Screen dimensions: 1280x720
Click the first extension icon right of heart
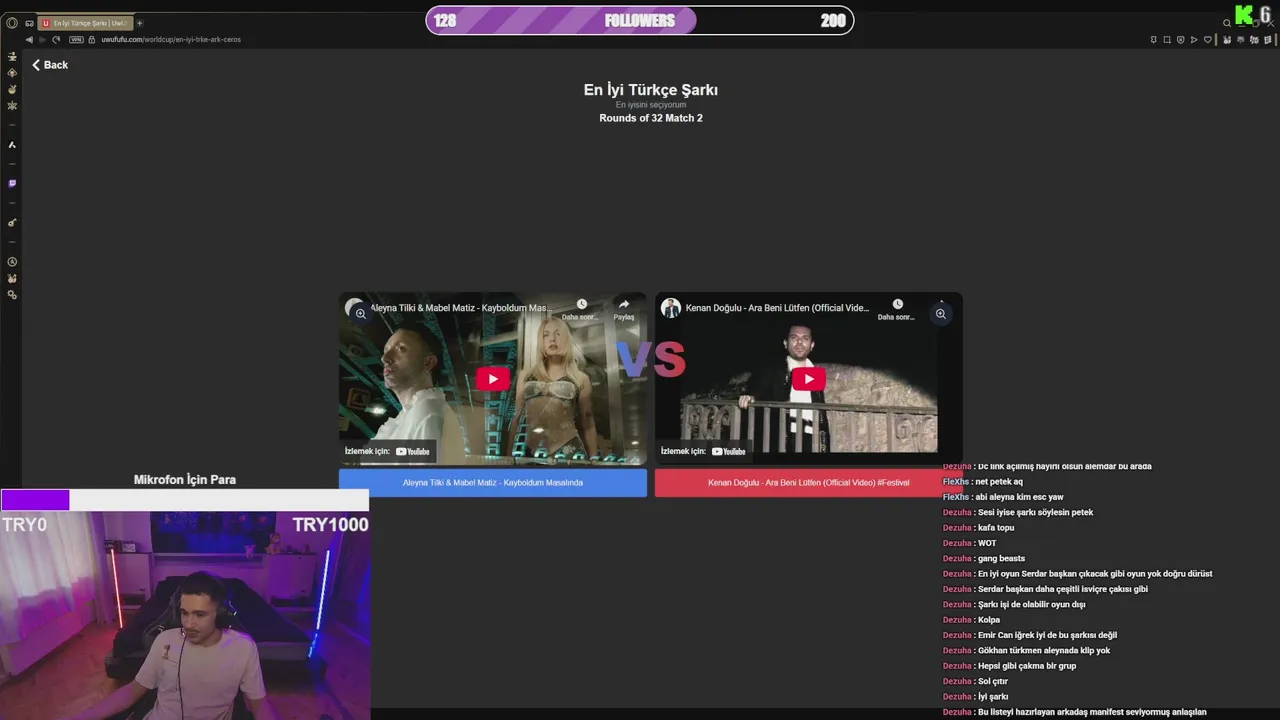[x=1227, y=40]
